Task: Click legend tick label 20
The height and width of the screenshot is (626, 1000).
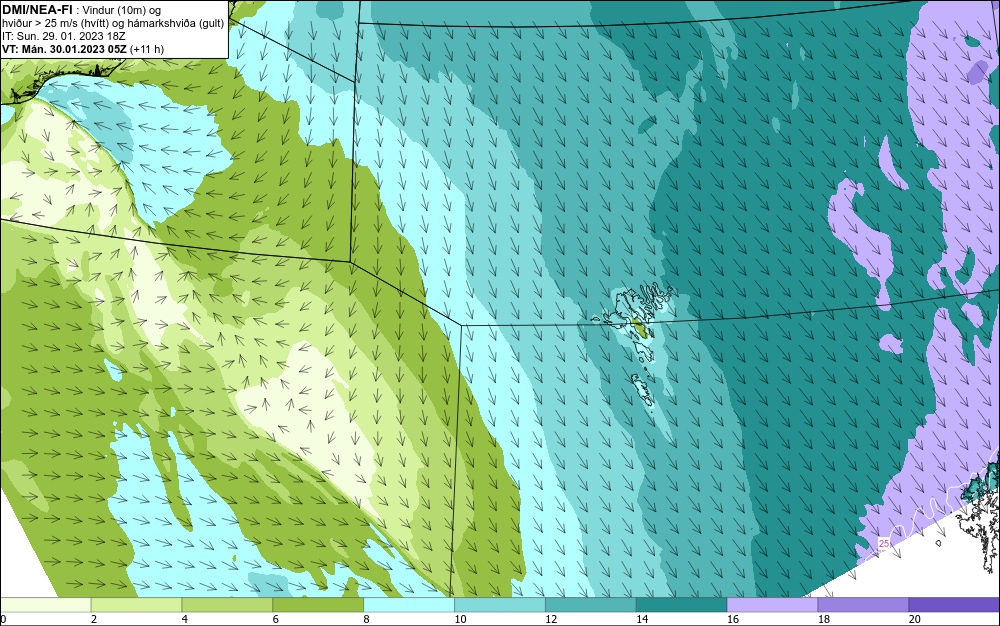Action: pyautogui.click(x=915, y=619)
